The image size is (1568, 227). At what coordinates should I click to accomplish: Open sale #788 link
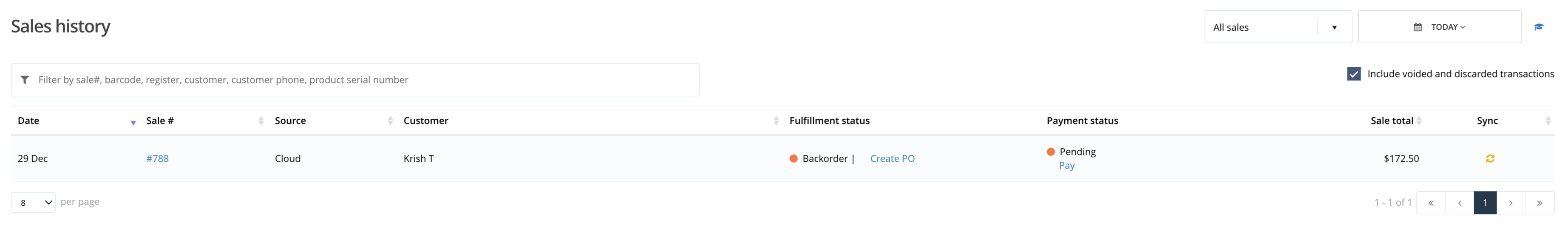click(x=157, y=159)
